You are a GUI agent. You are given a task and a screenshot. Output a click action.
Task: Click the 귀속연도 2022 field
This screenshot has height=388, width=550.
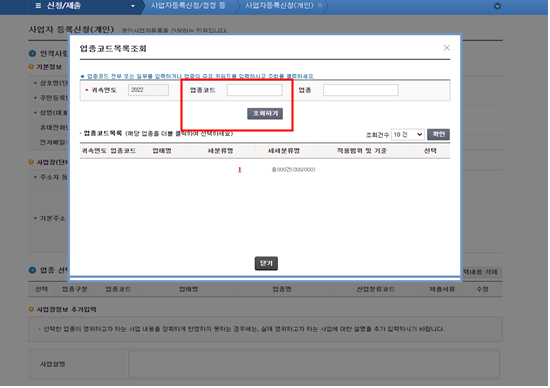click(x=149, y=91)
